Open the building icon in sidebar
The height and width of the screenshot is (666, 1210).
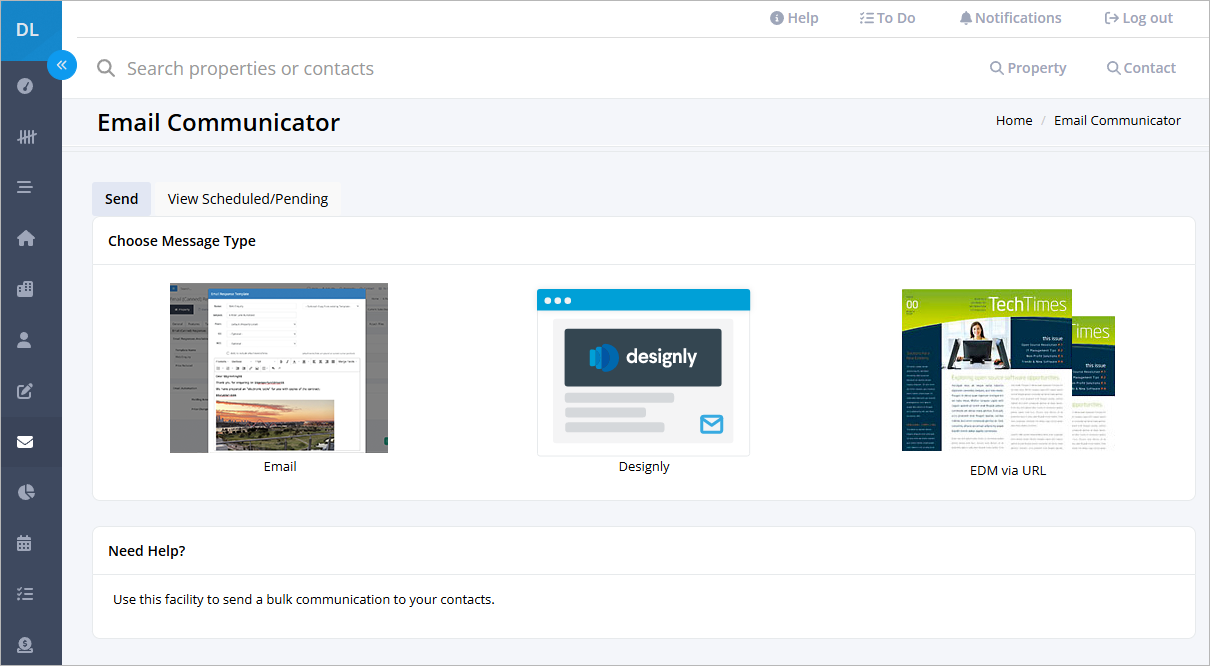click(26, 289)
